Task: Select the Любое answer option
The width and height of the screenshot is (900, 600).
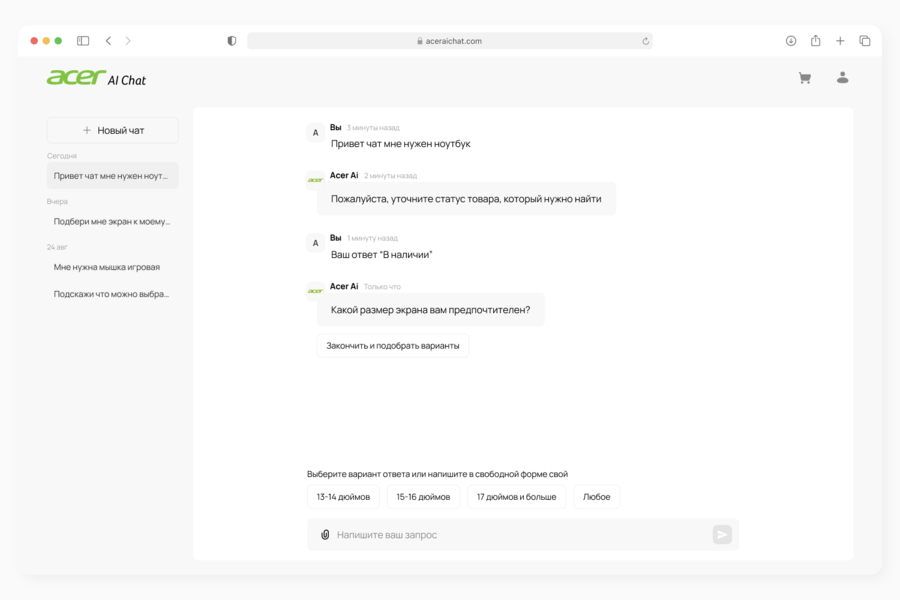Action: pos(596,497)
